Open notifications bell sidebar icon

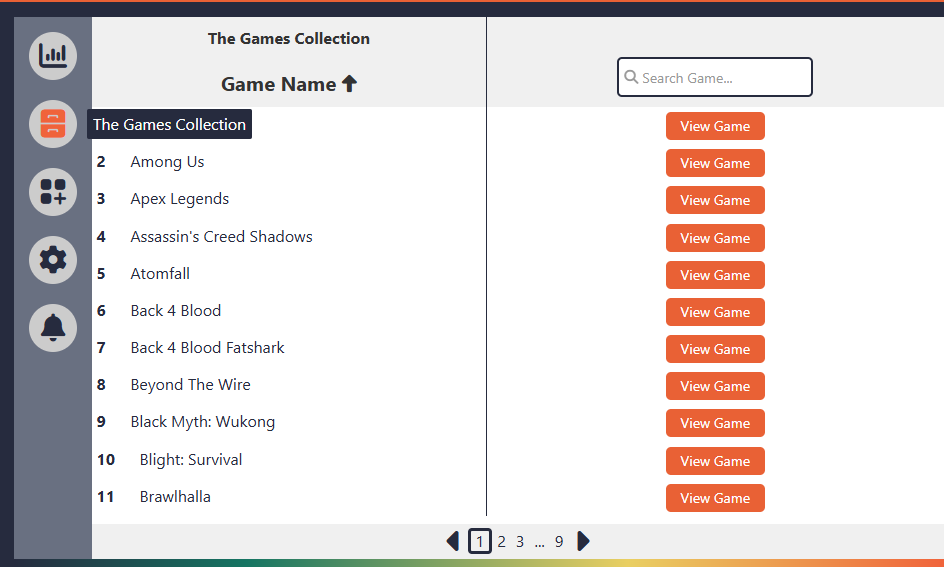tap(53, 328)
